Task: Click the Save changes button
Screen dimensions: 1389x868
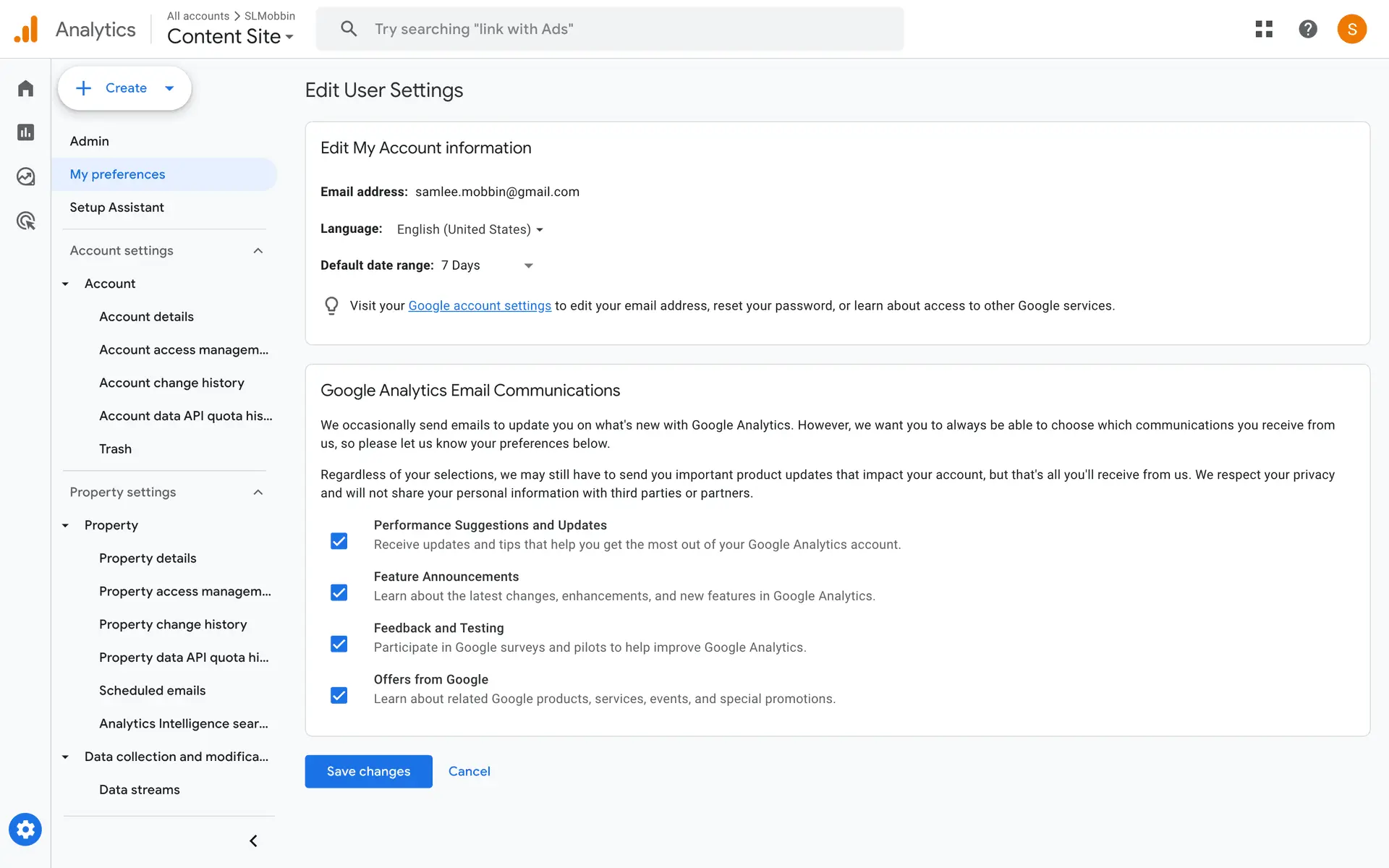Action: click(x=368, y=771)
